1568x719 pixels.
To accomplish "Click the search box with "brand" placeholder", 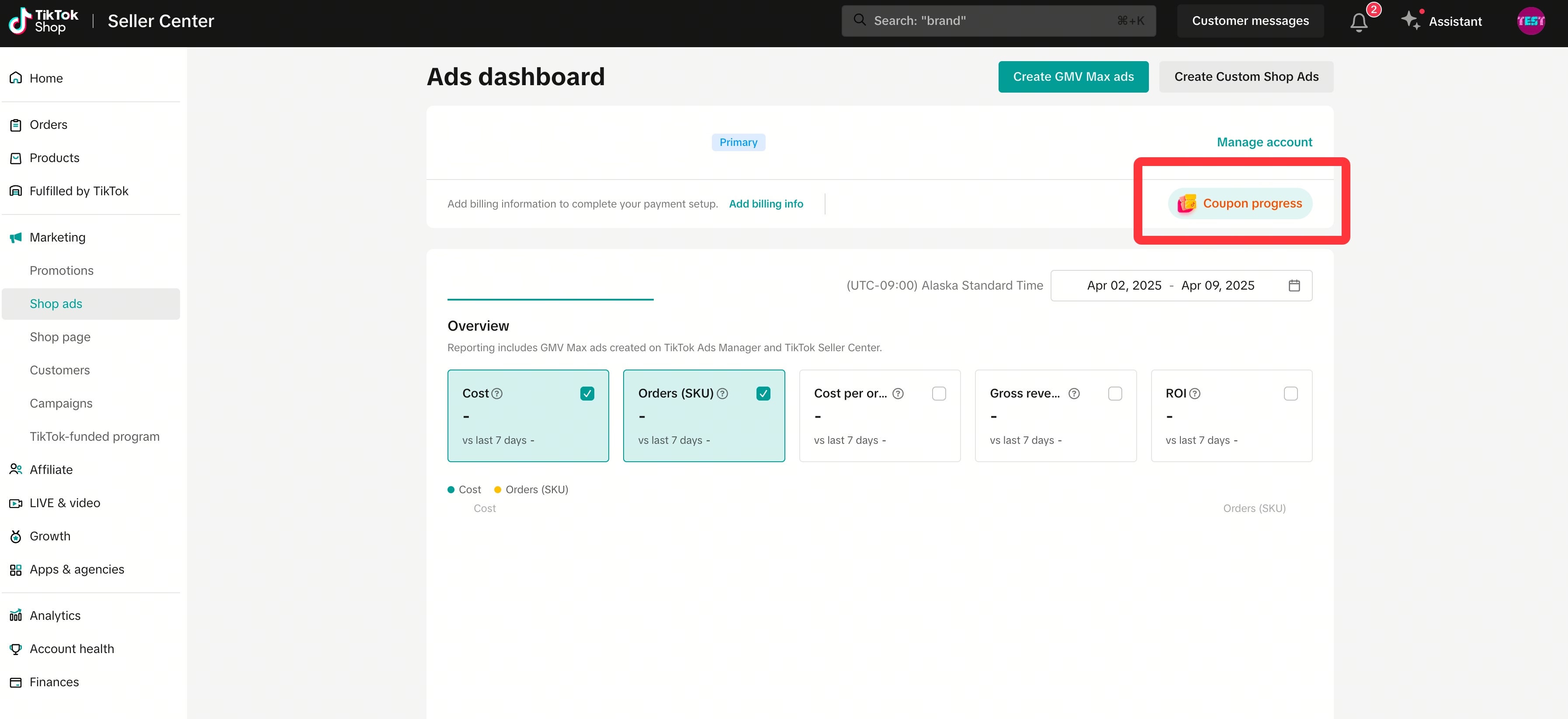I will tap(998, 21).
